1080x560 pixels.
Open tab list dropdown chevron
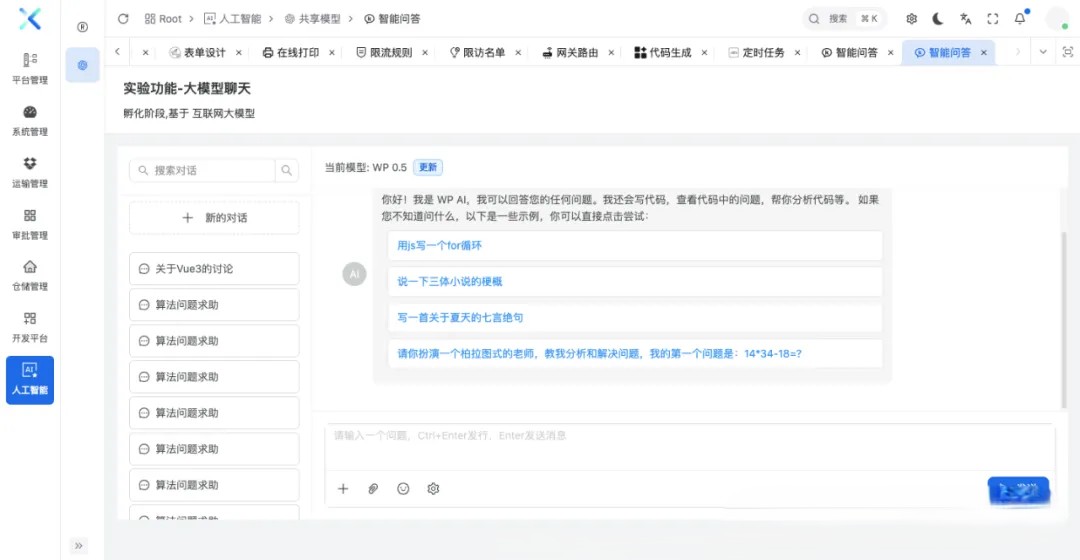point(1043,52)
